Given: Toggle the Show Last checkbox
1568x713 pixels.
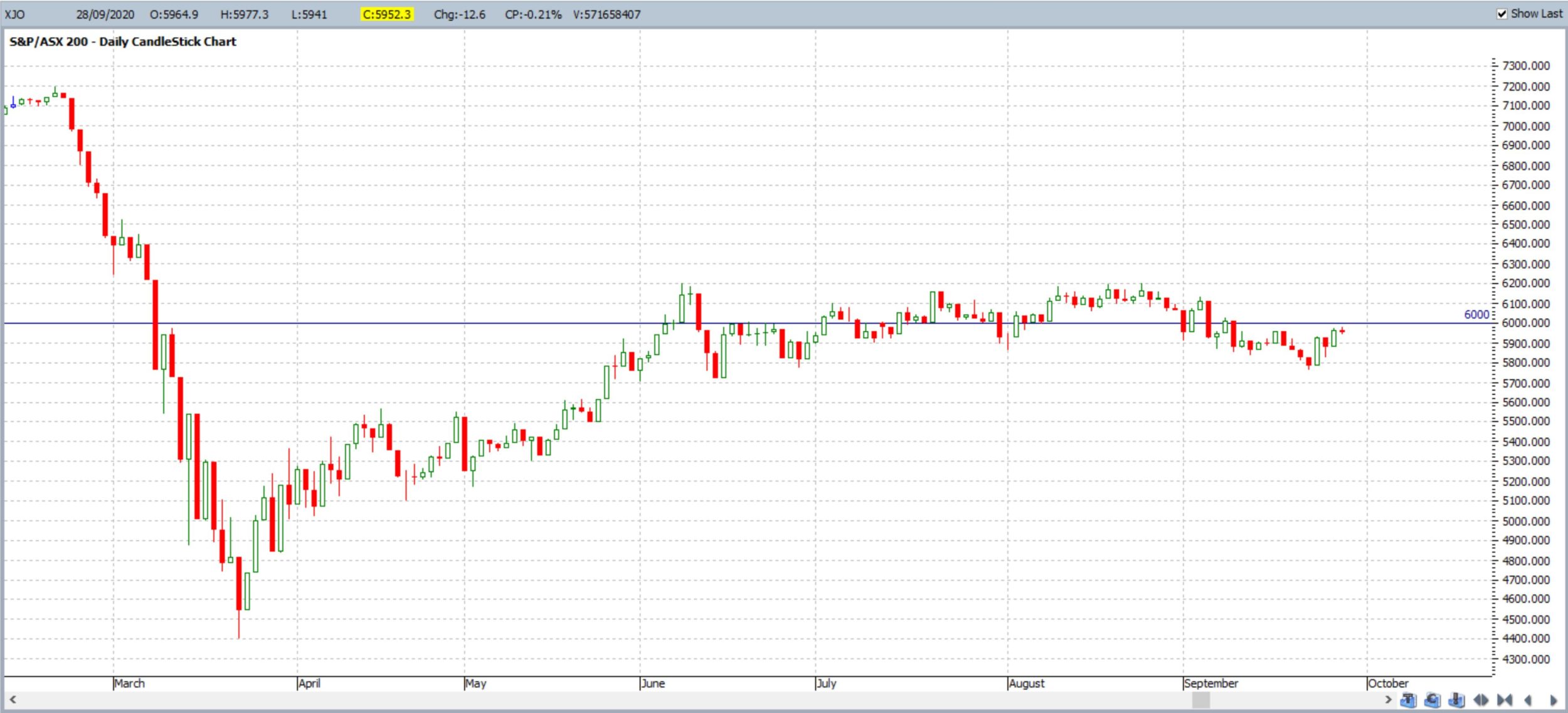Looking at the screenshot, I should tap(1502, 14).
